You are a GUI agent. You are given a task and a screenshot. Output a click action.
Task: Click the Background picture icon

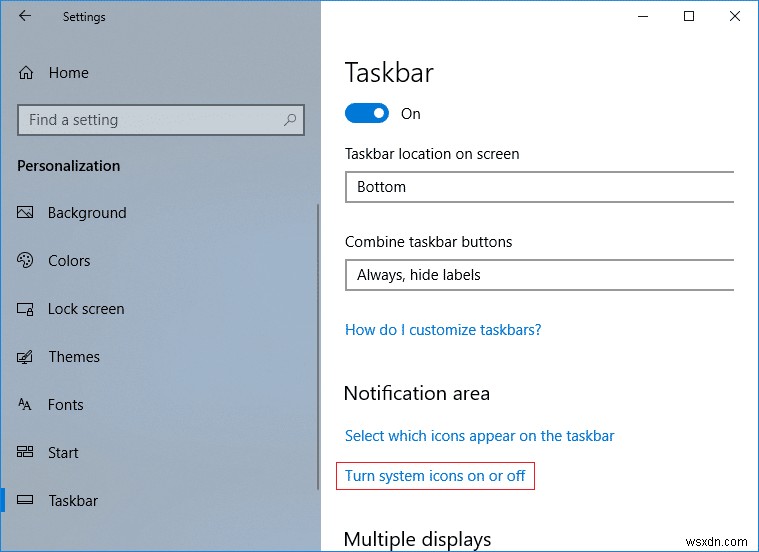pyautogui.click(x=26, y=213)
